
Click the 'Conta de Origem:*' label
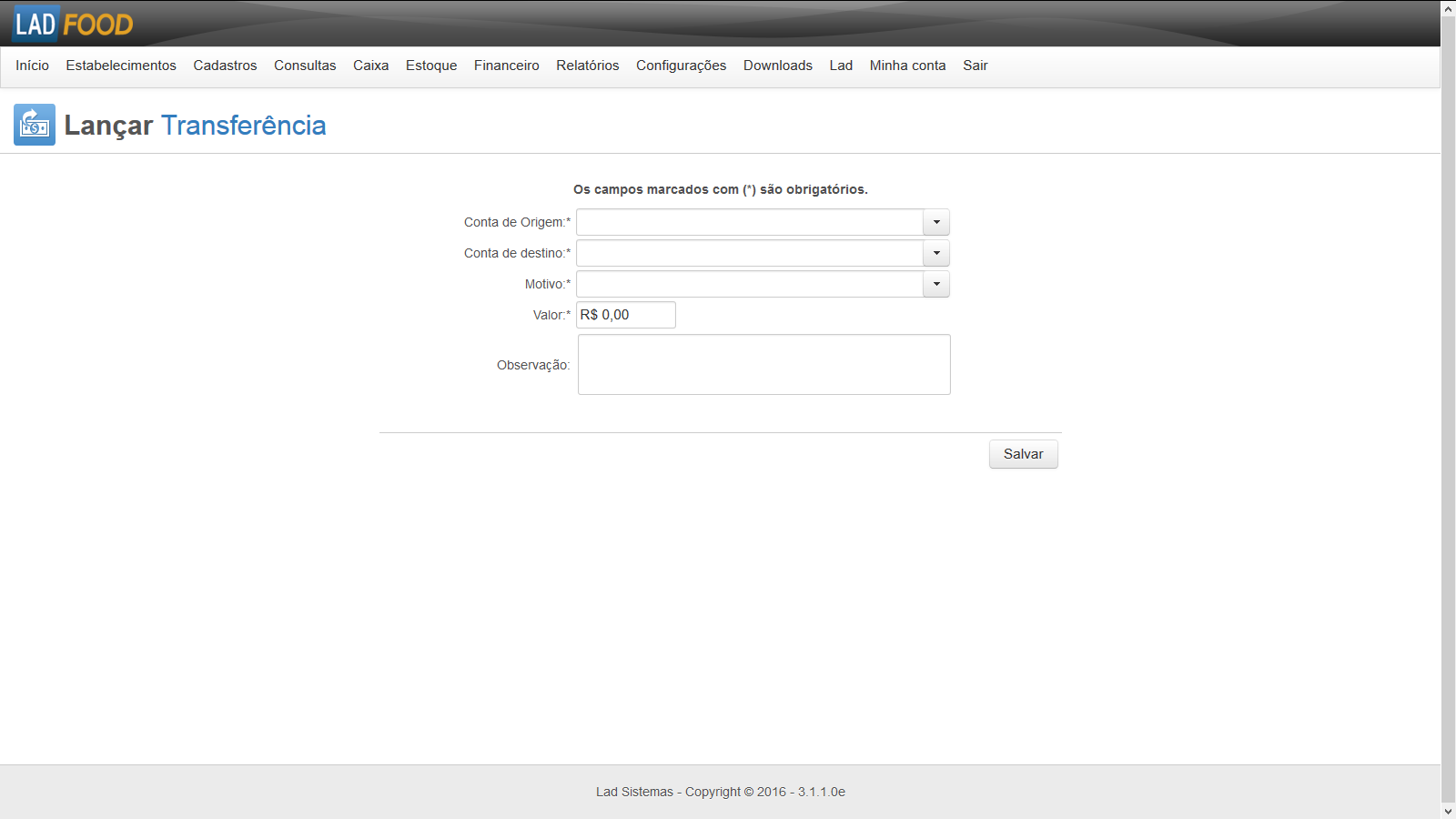[x=518, y=222]
